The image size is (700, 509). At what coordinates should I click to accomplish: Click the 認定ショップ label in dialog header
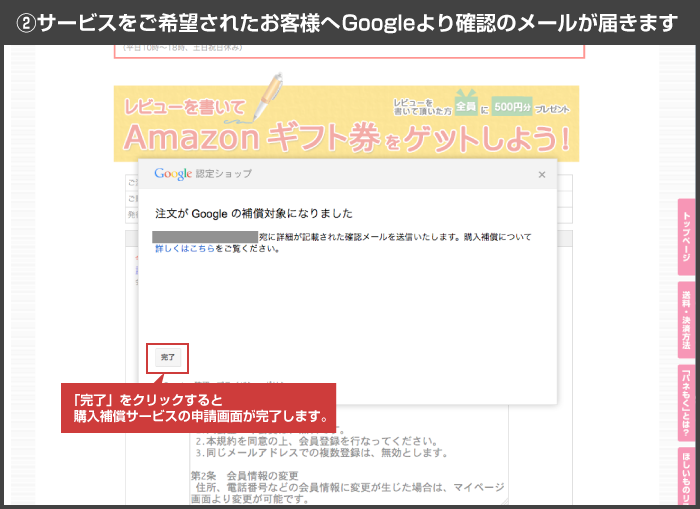tap(224, 174)
